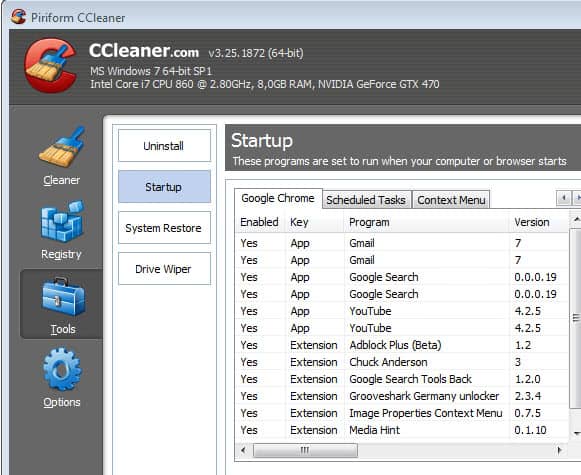The height and width of the screenshot is (475, 581).
Task: Click the Extension key for Media Hint
Action: (x=314, y=430)
